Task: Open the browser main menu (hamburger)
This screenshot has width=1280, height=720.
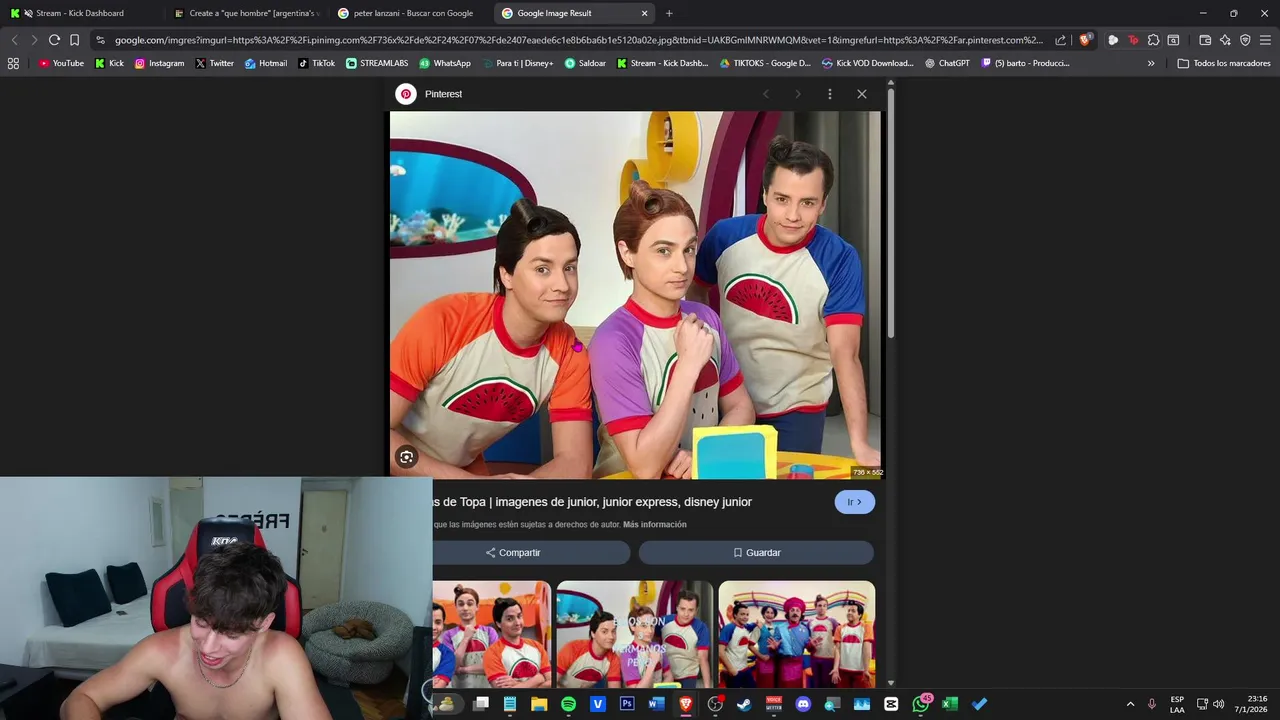Action: click(x=1265, y=40)
